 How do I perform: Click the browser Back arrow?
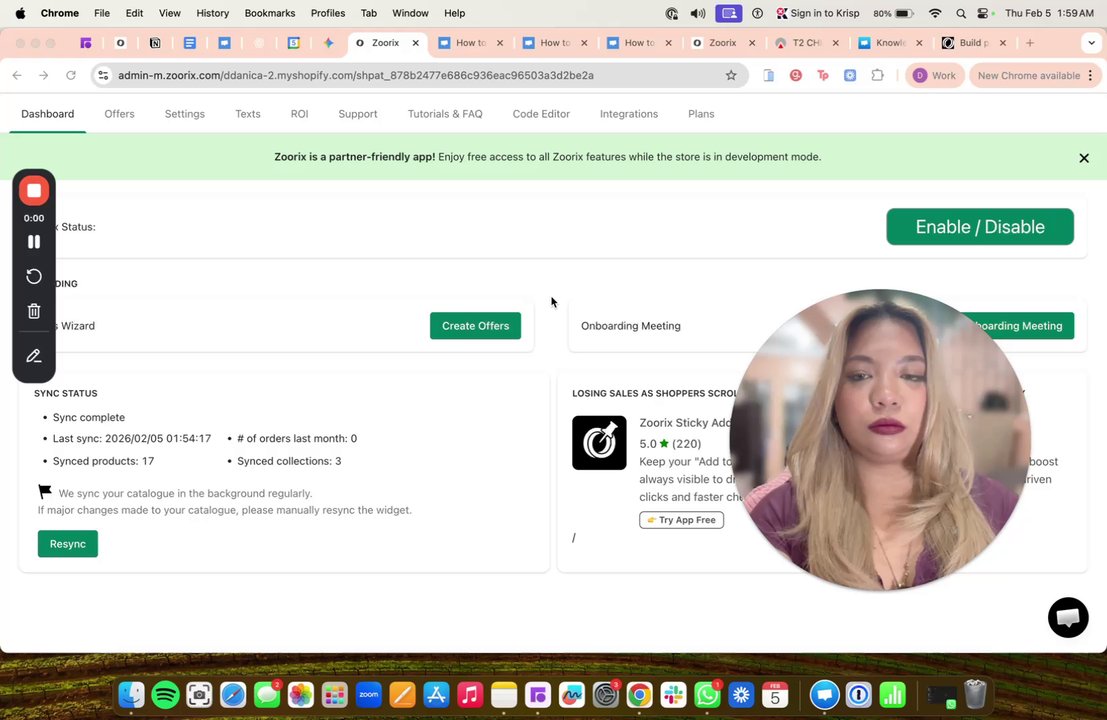coord(17,76)
